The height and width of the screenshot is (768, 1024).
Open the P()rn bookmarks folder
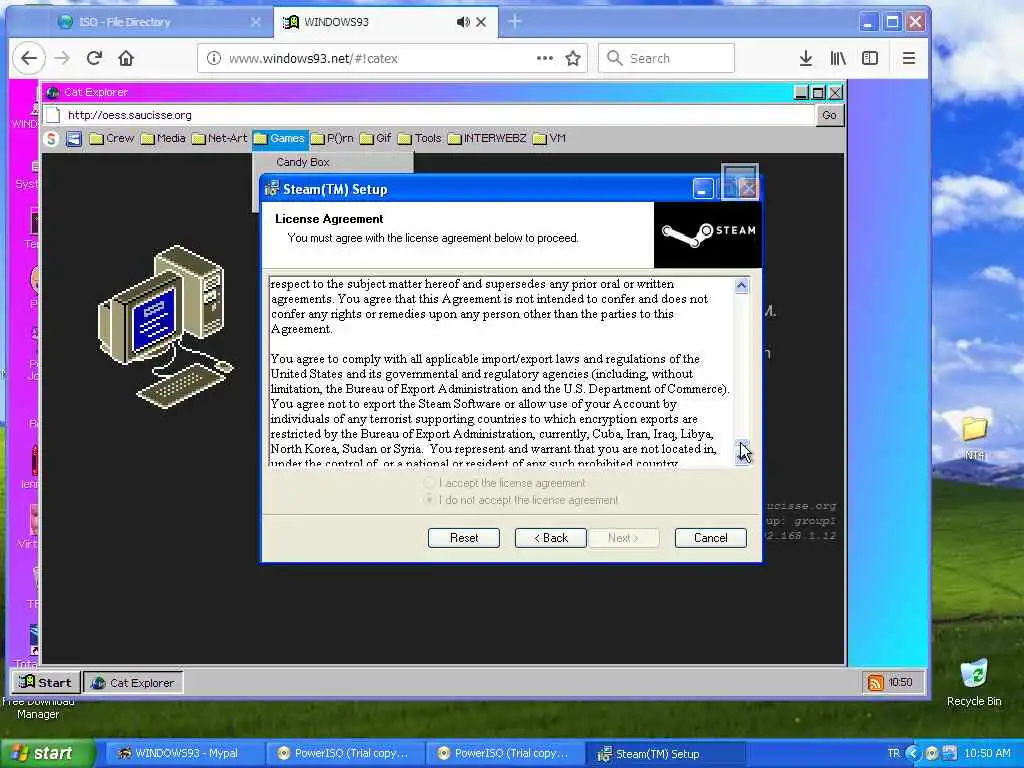point(332,138)
